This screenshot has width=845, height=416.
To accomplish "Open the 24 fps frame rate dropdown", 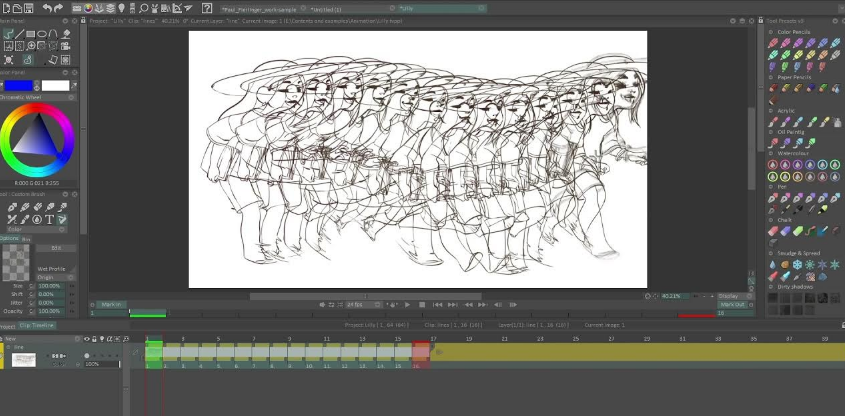I will point(364,305).
